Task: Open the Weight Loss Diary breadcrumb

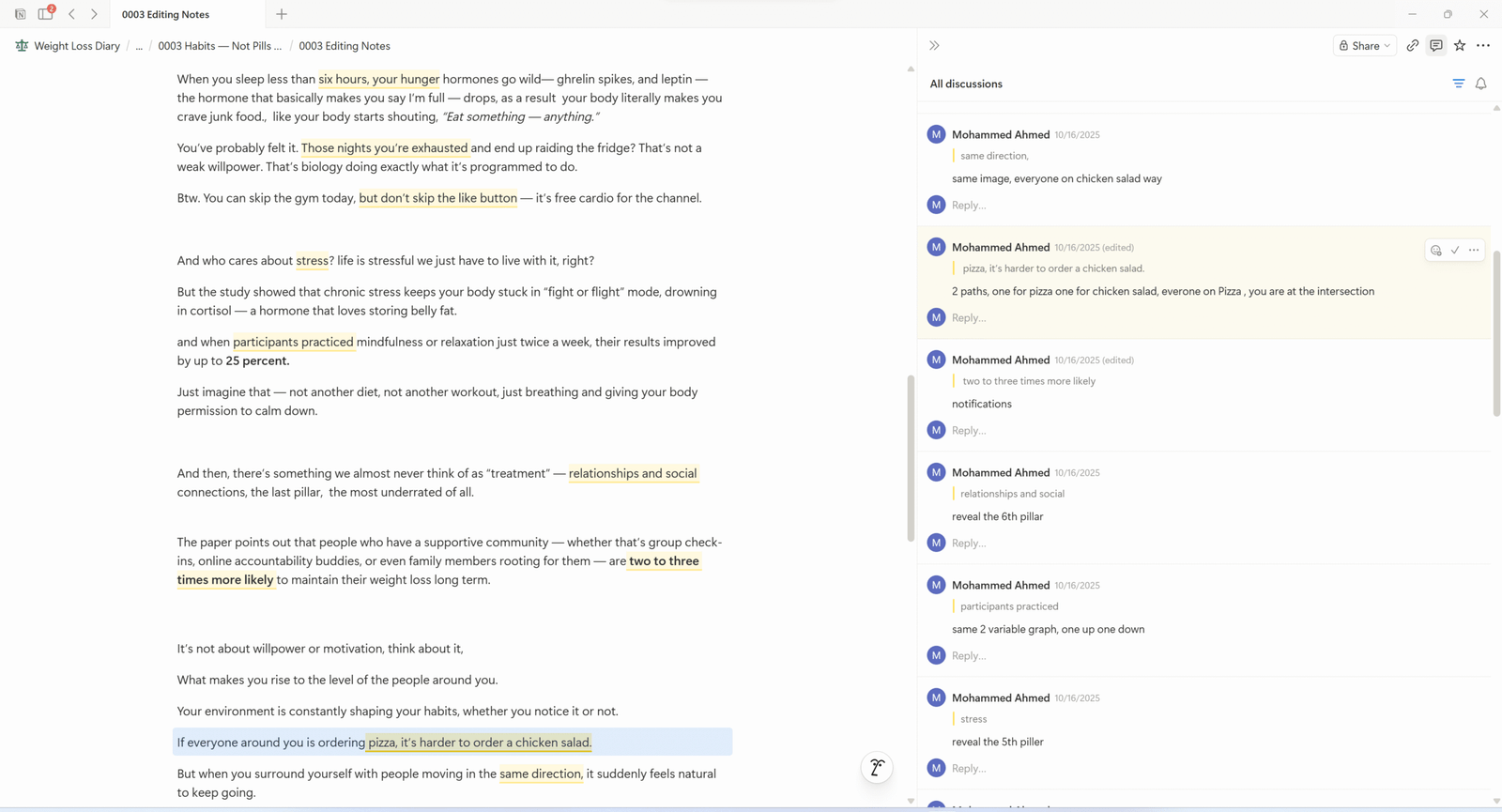Action: [77, 46]
